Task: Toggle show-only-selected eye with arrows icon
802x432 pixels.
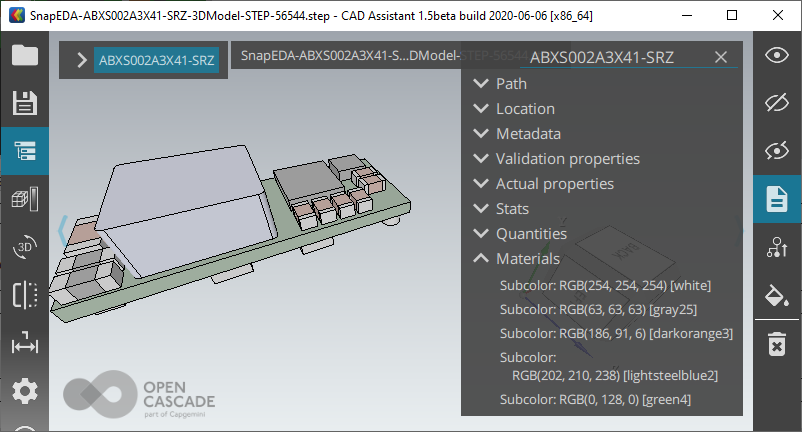Action: click(776, 151)
